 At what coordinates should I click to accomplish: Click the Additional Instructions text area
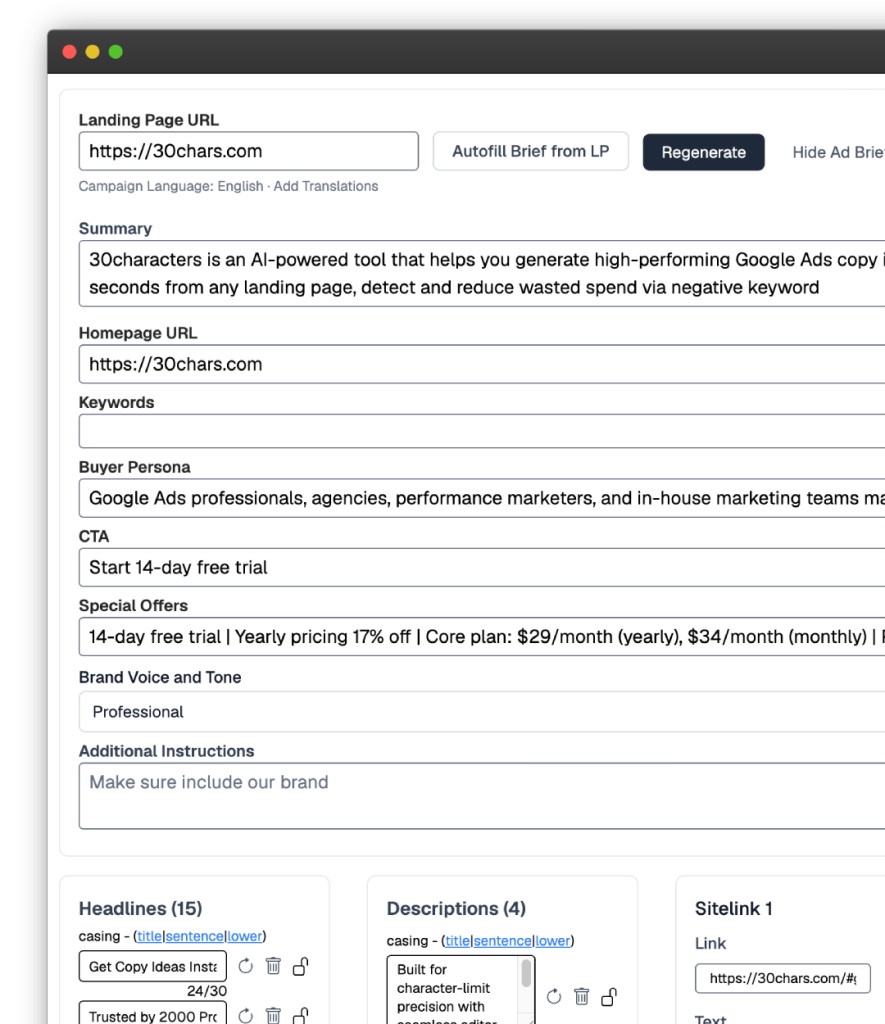(480, 796)
